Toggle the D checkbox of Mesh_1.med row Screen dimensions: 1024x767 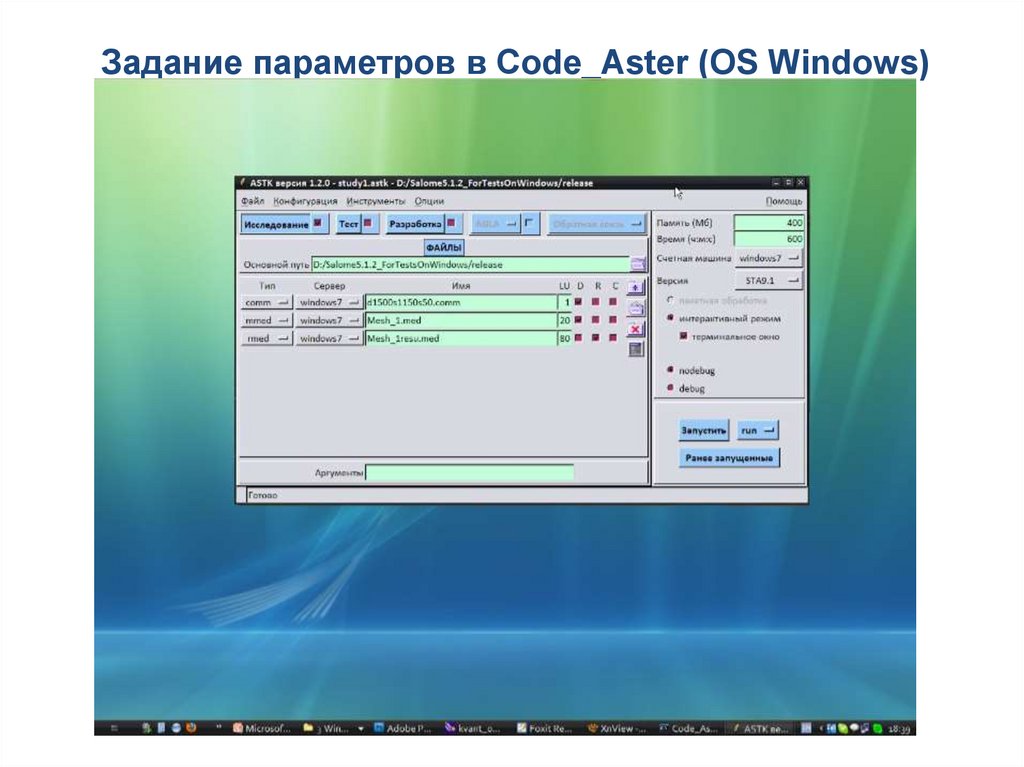tap(579, 320)
